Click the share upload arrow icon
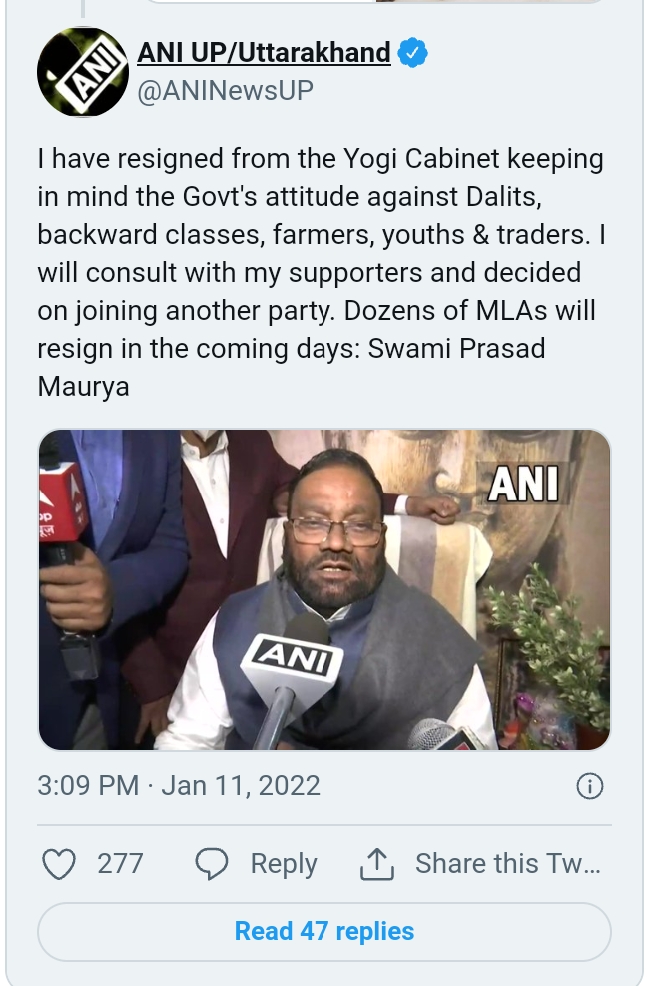 click(377, 863)
